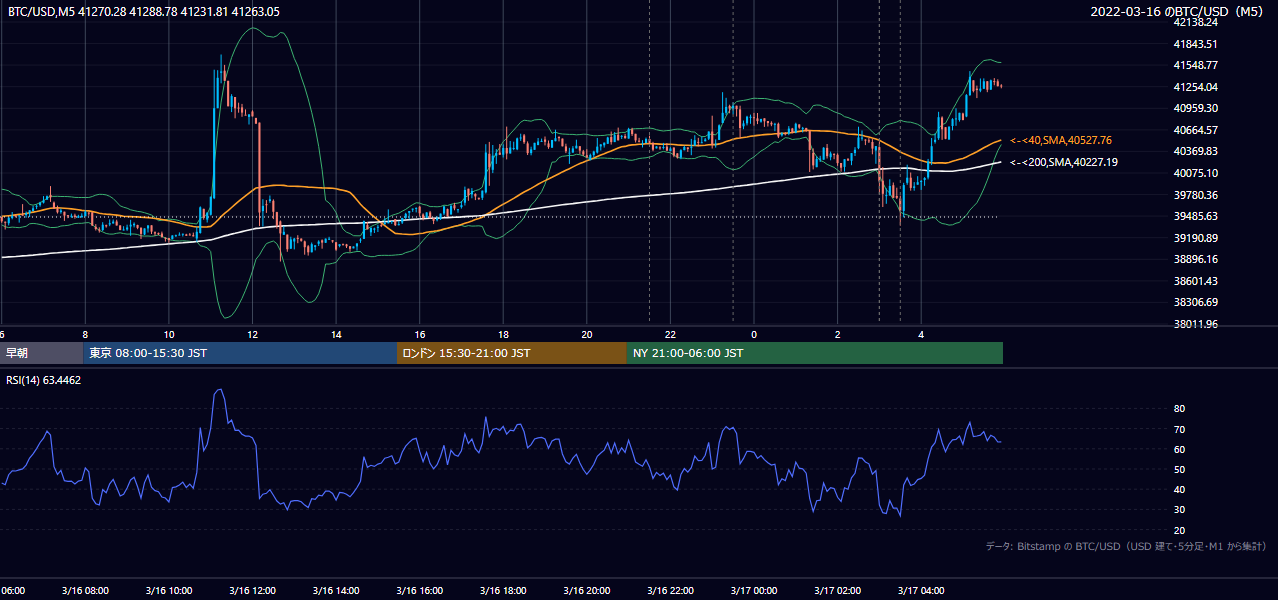The width and height of the screenshot is (1278, 600).
Task: Click RSI axis level 30
Action: 1179,510
